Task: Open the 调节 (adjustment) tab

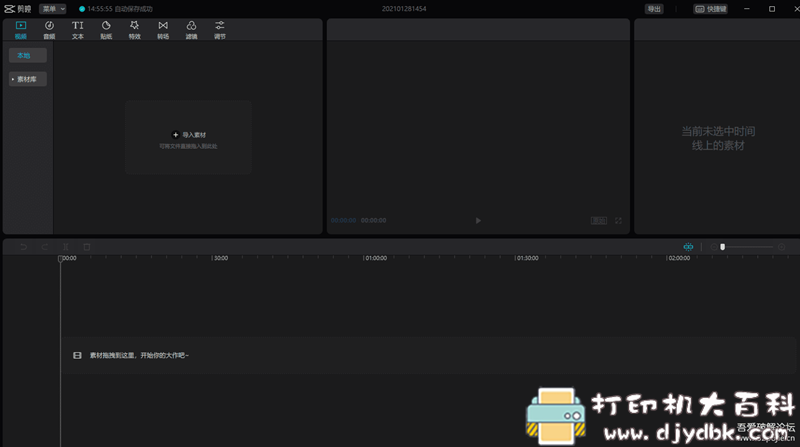Action: 220,30
